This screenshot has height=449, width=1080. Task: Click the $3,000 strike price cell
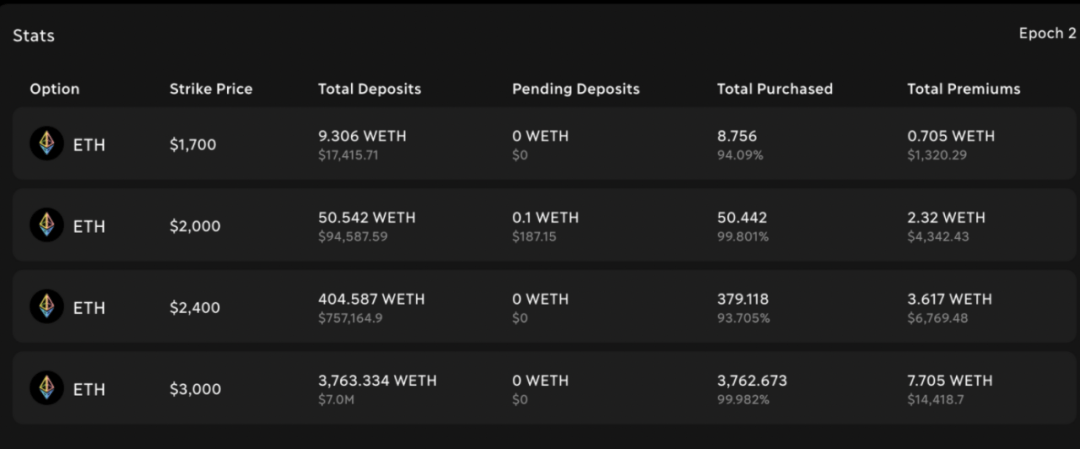pos(195,389)
